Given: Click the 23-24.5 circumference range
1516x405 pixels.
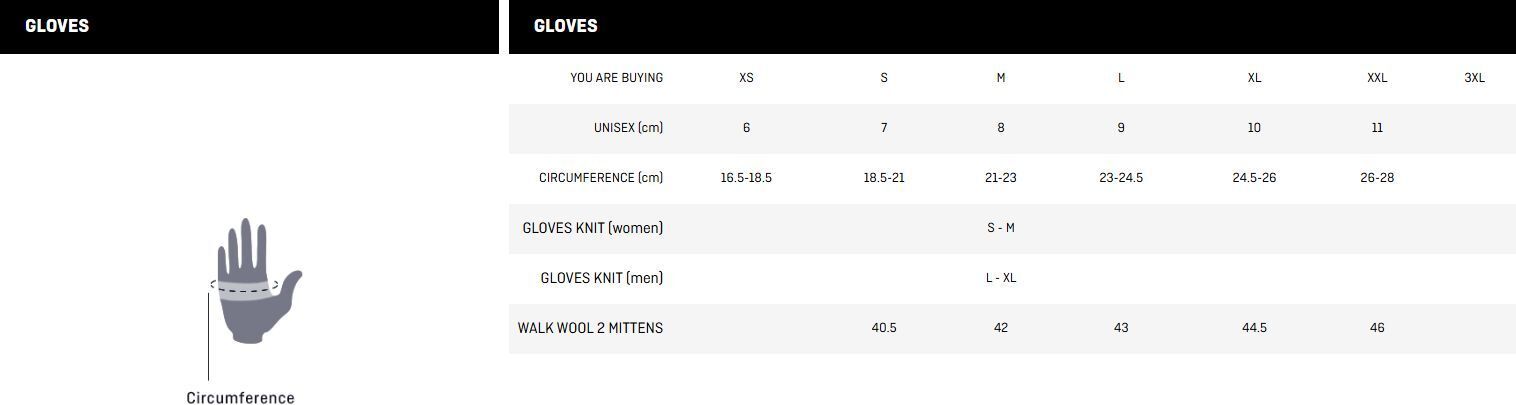Looking at the screenshot, I should pyautogui.click(x=1120, y=178).
